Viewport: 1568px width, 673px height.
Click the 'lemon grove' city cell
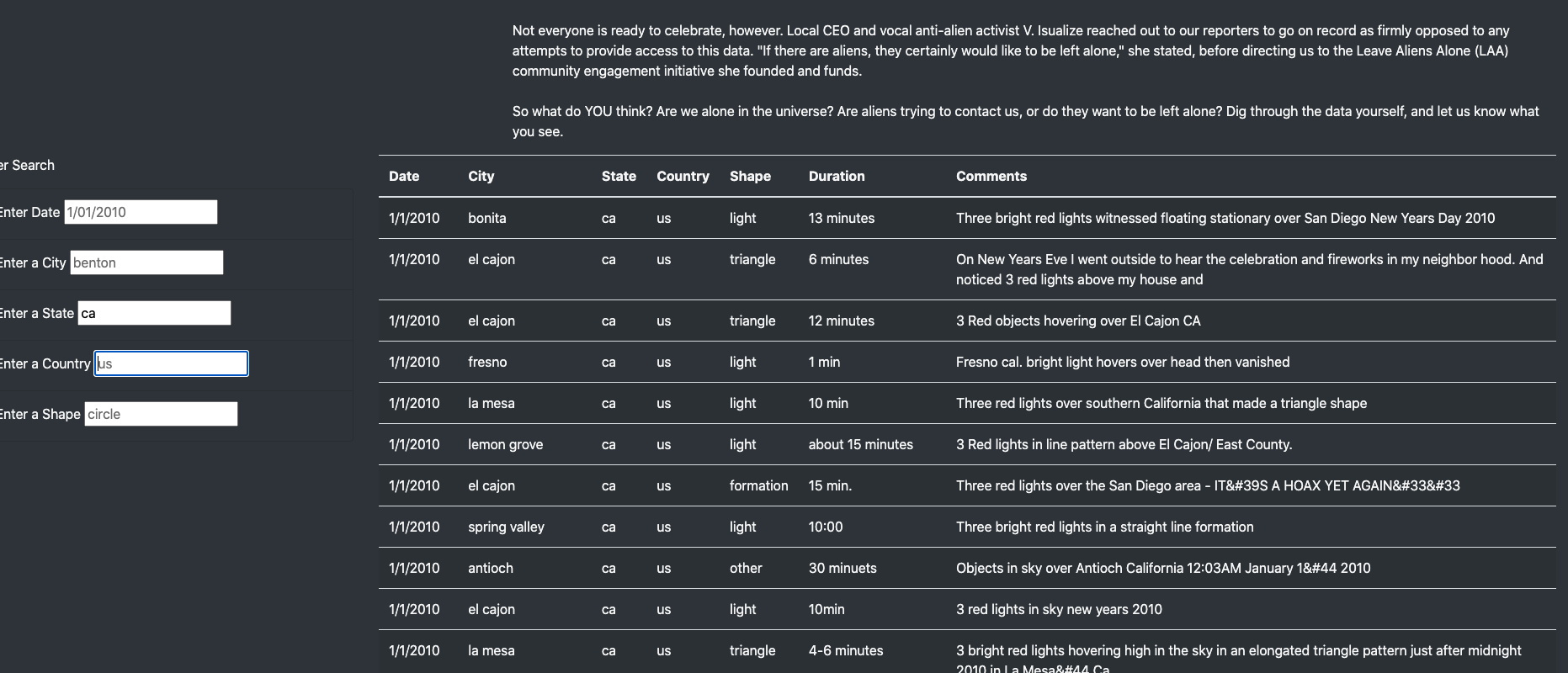click(505, 444)
